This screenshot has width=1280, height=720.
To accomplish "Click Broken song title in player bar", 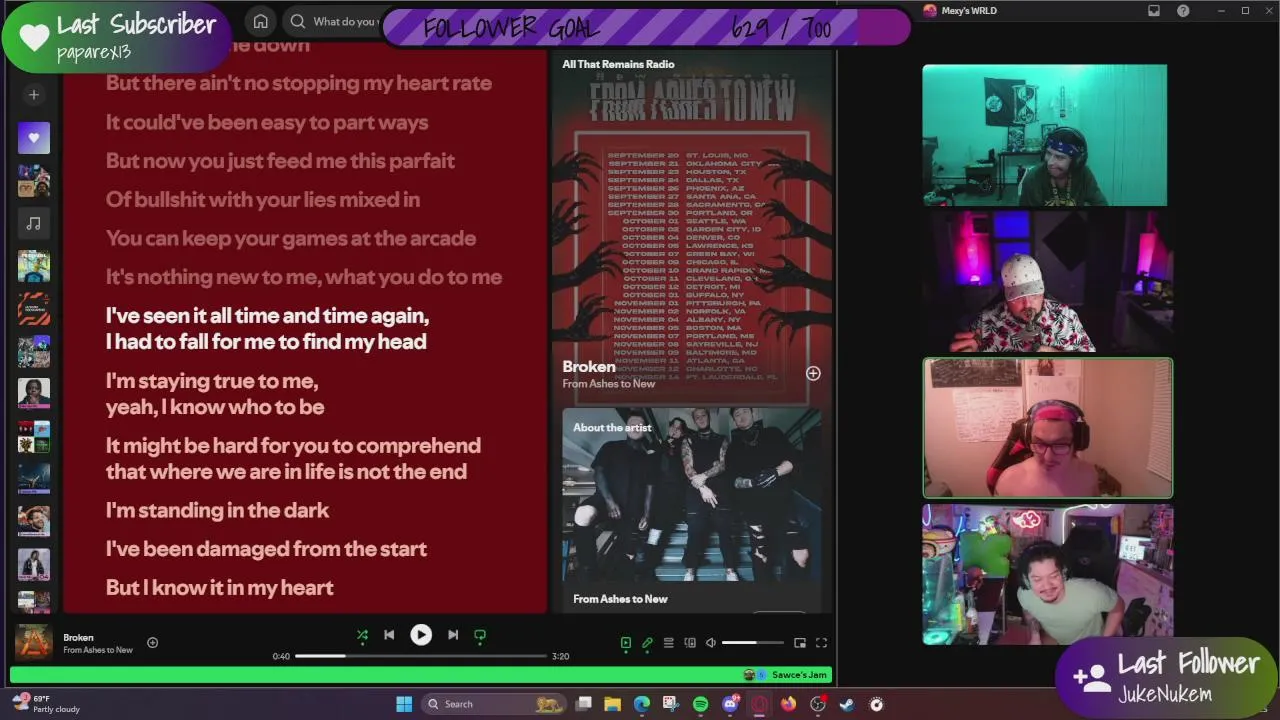I will pyautogui.click(x=78, y=637).
